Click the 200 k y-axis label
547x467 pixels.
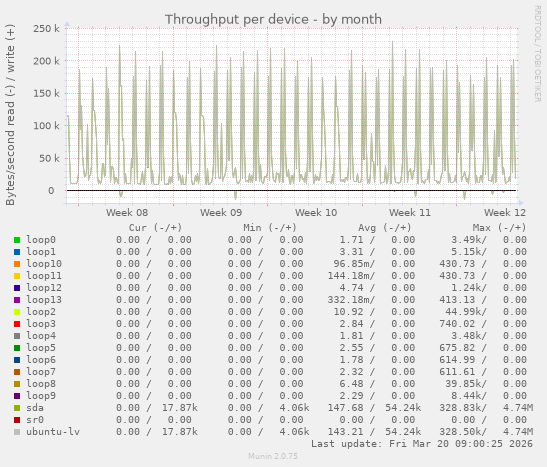(46, 61)
